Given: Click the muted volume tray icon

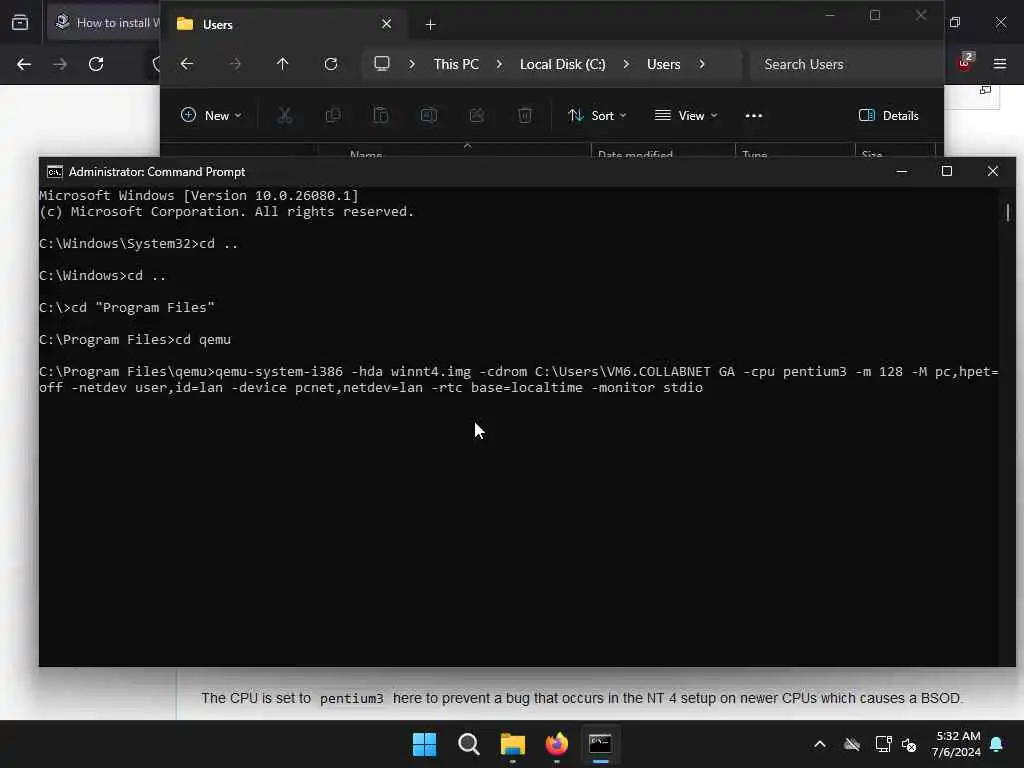Looking at the screenshot, I should tap(909, 744).
